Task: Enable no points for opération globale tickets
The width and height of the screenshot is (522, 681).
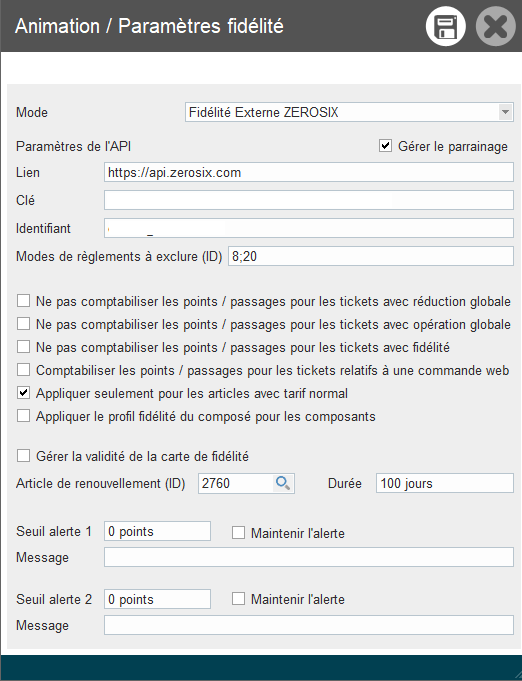Action: tap(23, 324)
